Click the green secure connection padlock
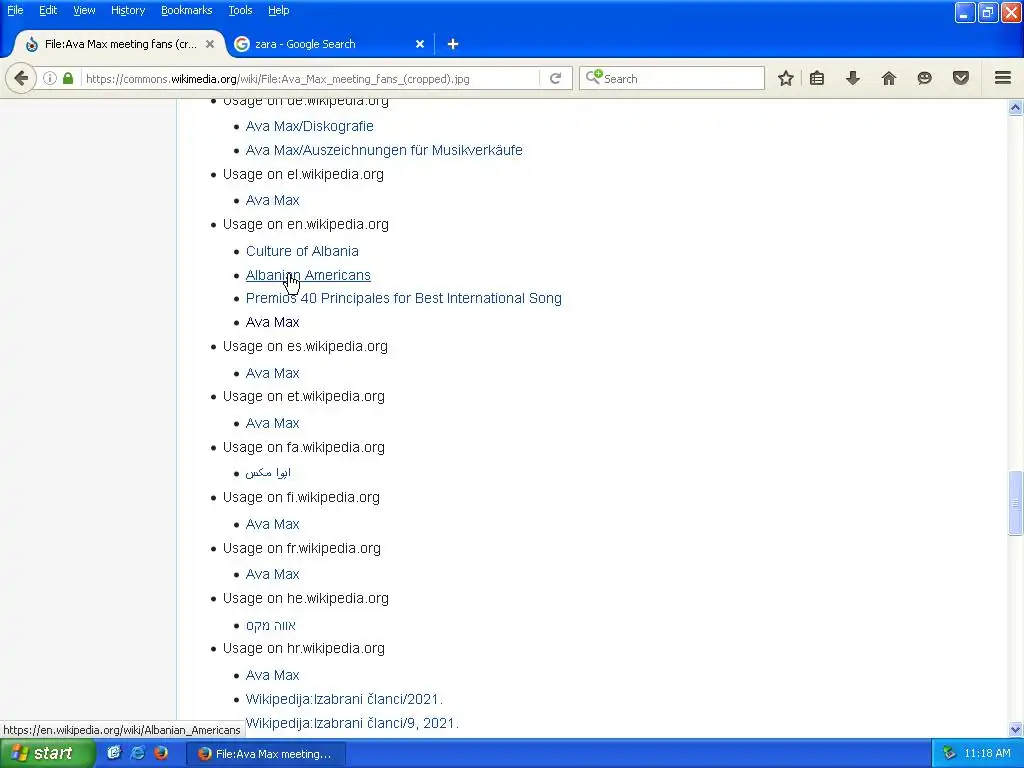Screen dimensions: 1024x768 [x=68, y=78]
